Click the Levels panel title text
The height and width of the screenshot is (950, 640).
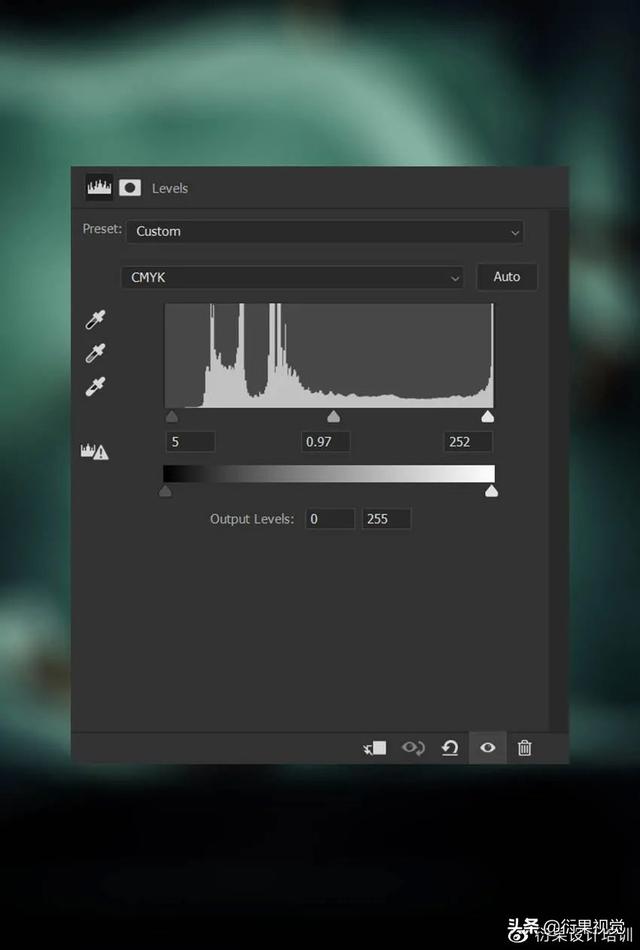(170, 188)
